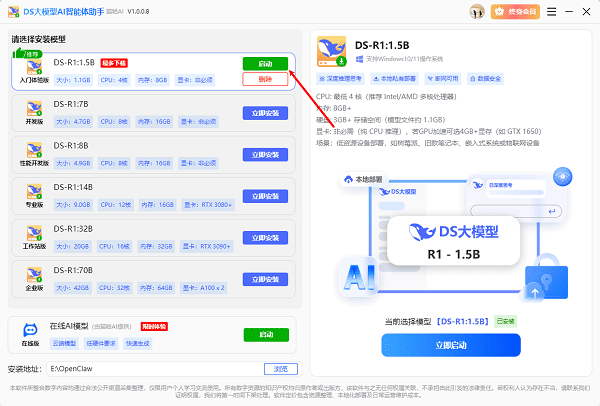Click 浏览 to browse install path
The height and width of the screenshot is (406, 600).
pos(280,369)
